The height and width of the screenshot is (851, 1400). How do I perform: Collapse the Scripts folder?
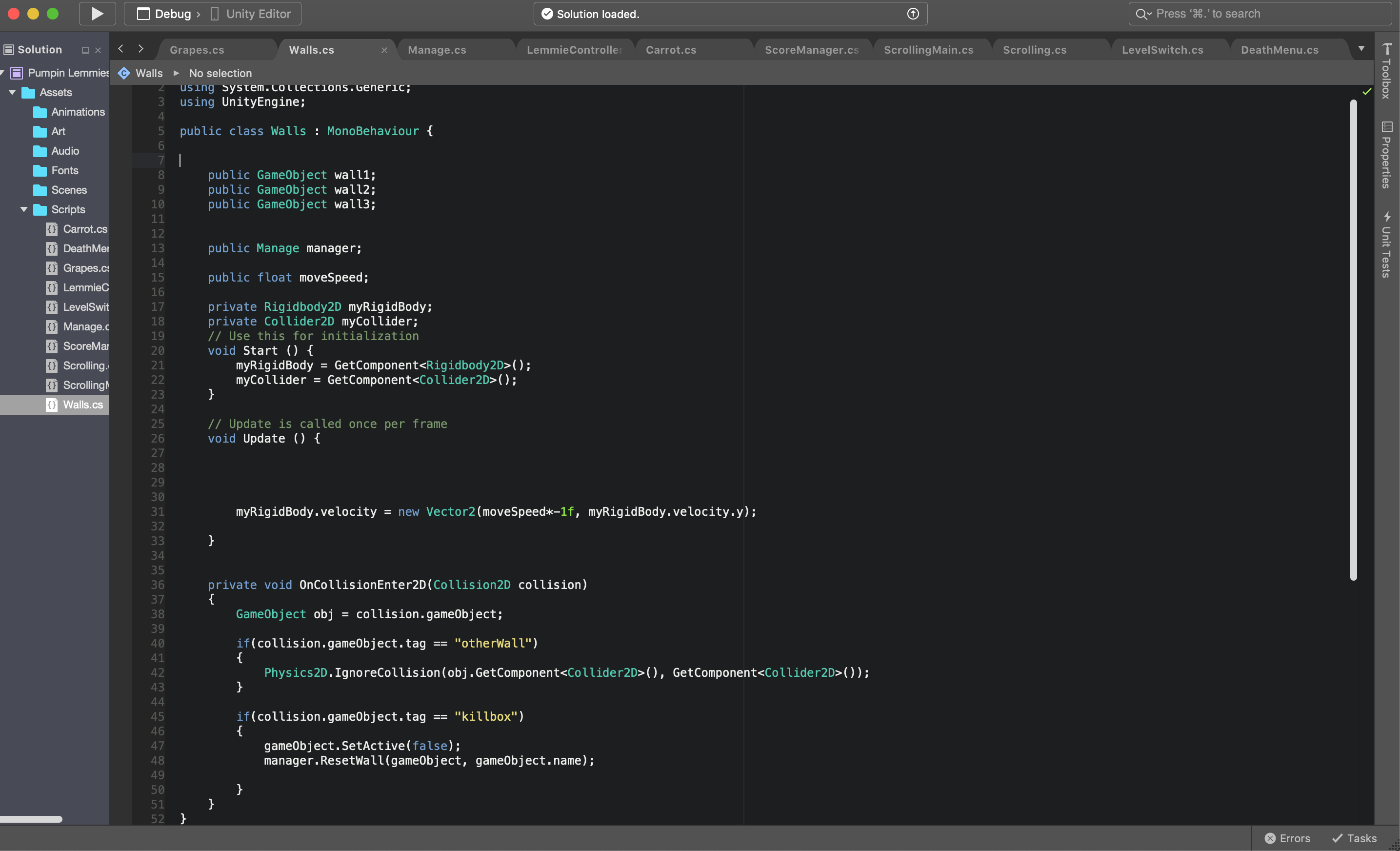(24, 209)
